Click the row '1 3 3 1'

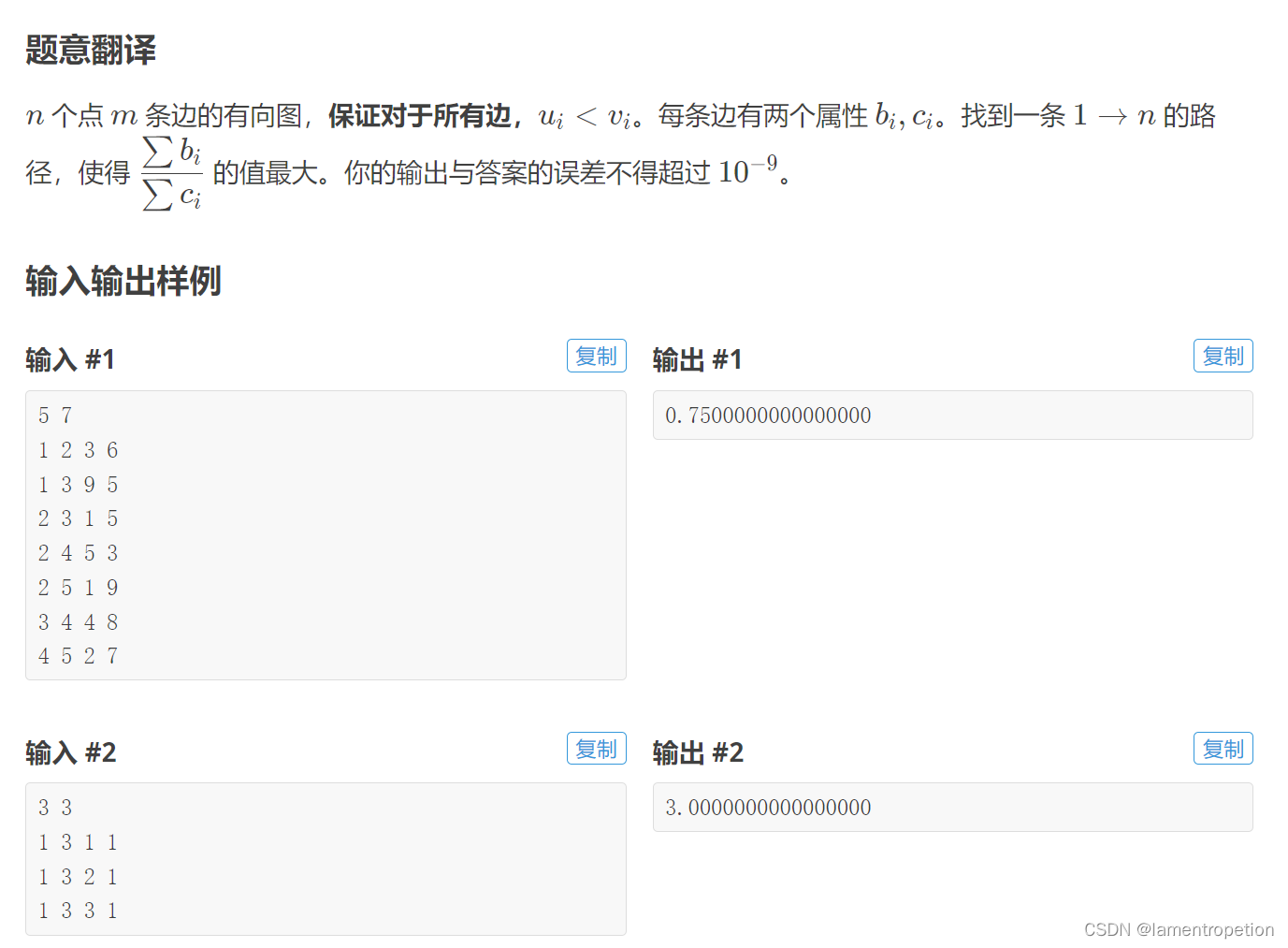(x=79, y=911)
